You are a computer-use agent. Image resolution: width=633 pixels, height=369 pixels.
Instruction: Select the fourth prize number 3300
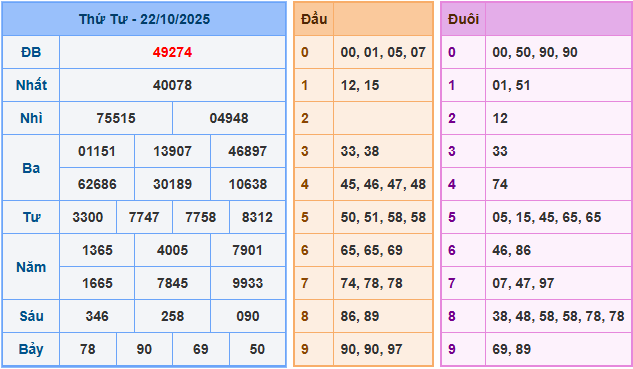coord(88,217)
